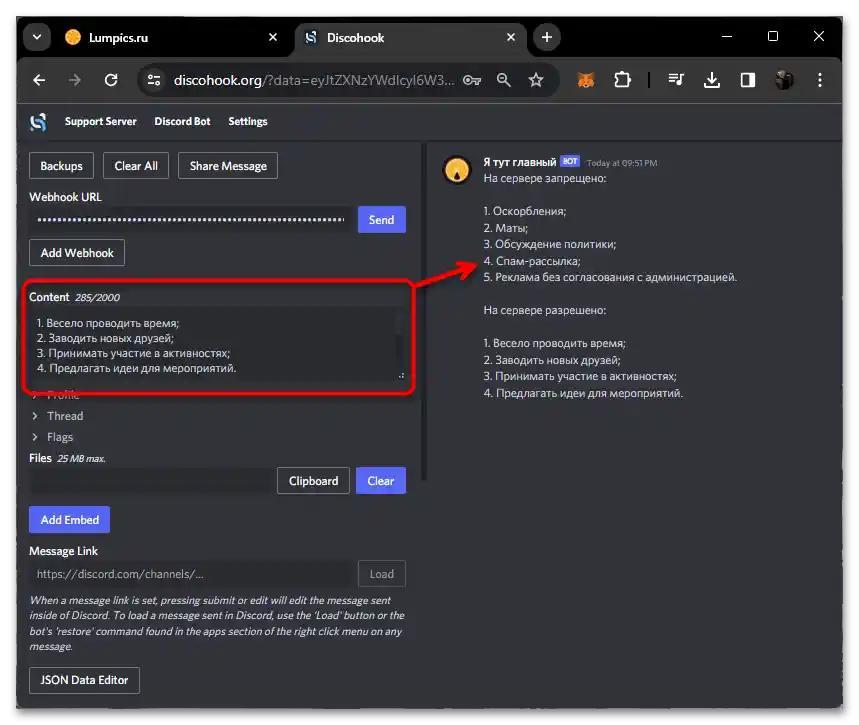Image resolution: width=859 pixels, height=725 pixels.
Task: Show browser downloads
Action: pyautogui.click(x=712, y=81)
